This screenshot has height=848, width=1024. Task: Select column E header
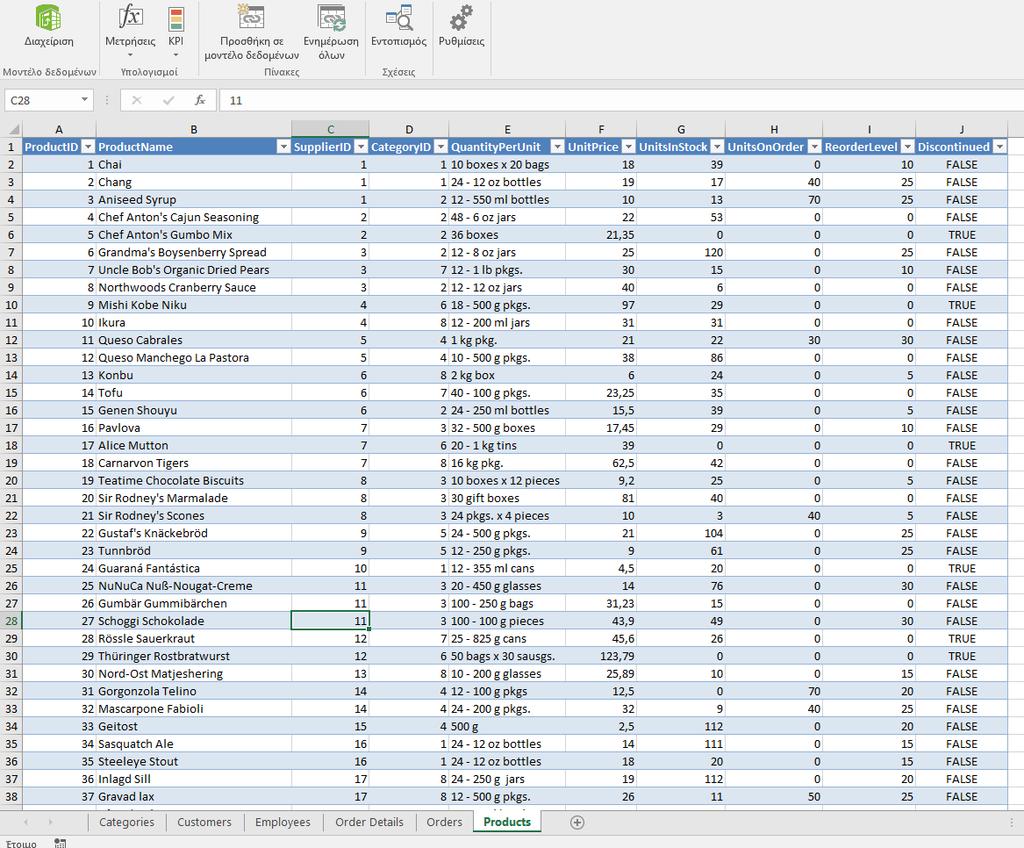(x=507, y=129)
